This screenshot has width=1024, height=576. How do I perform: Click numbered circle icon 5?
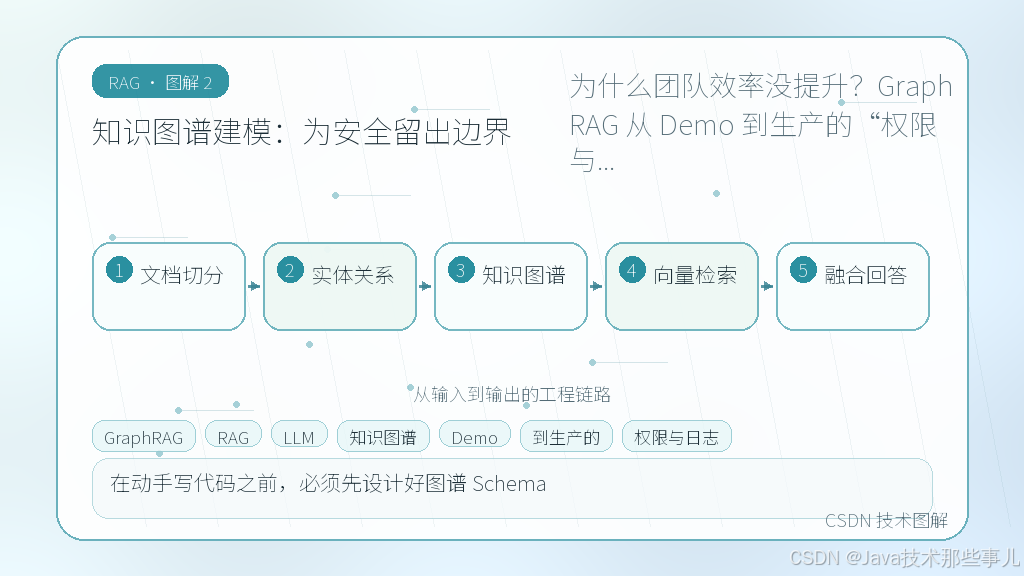(803, 270)
